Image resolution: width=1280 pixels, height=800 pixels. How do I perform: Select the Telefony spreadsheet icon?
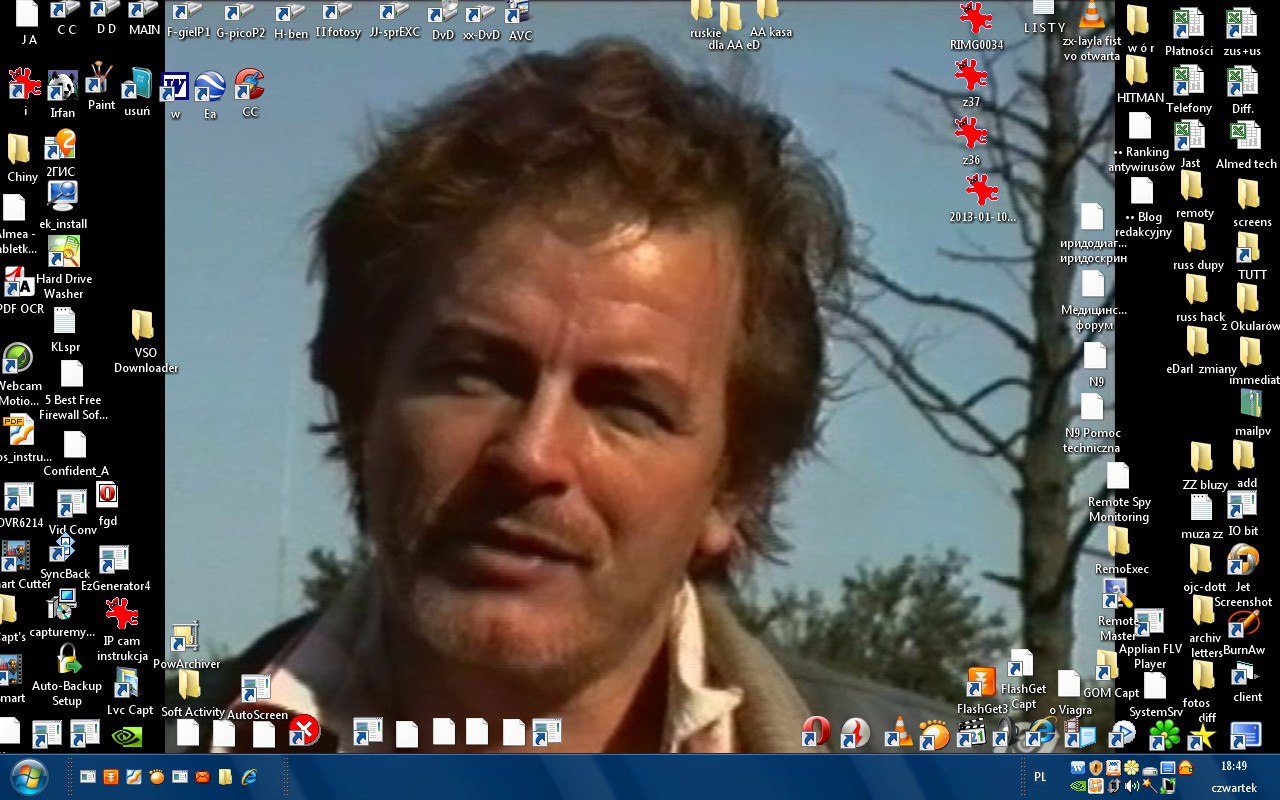coord(1188,81)
